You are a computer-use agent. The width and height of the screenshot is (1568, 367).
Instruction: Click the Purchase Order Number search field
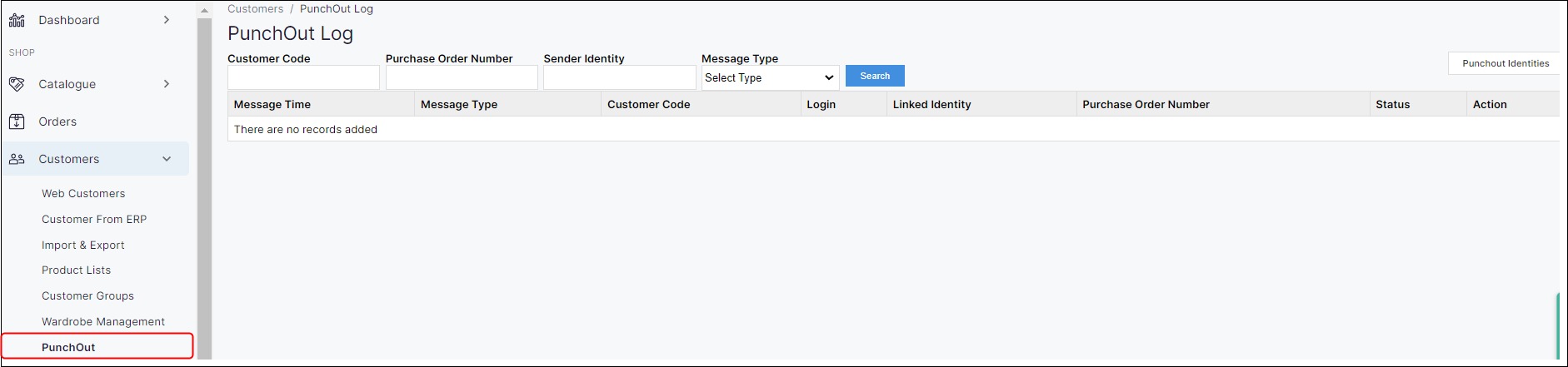462,77
